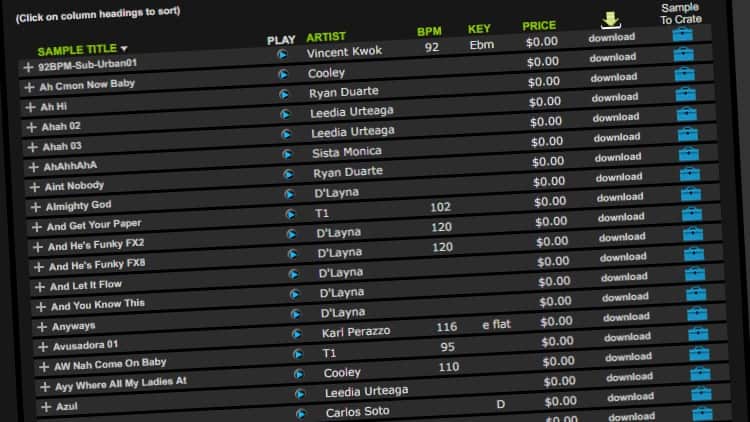
Task: Add Ah Cmon Now Baby to crate
Action: 684,54
